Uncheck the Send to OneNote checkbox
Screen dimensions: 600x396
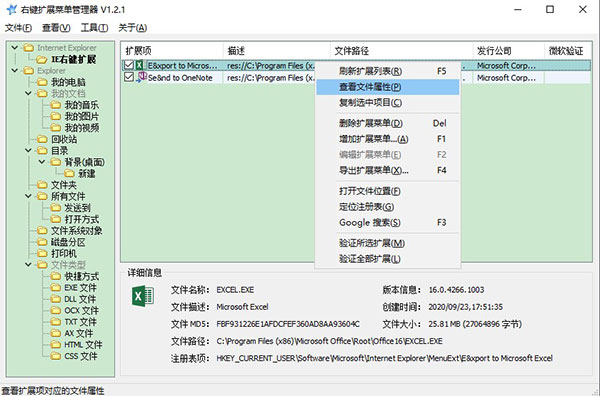[129, 77]
